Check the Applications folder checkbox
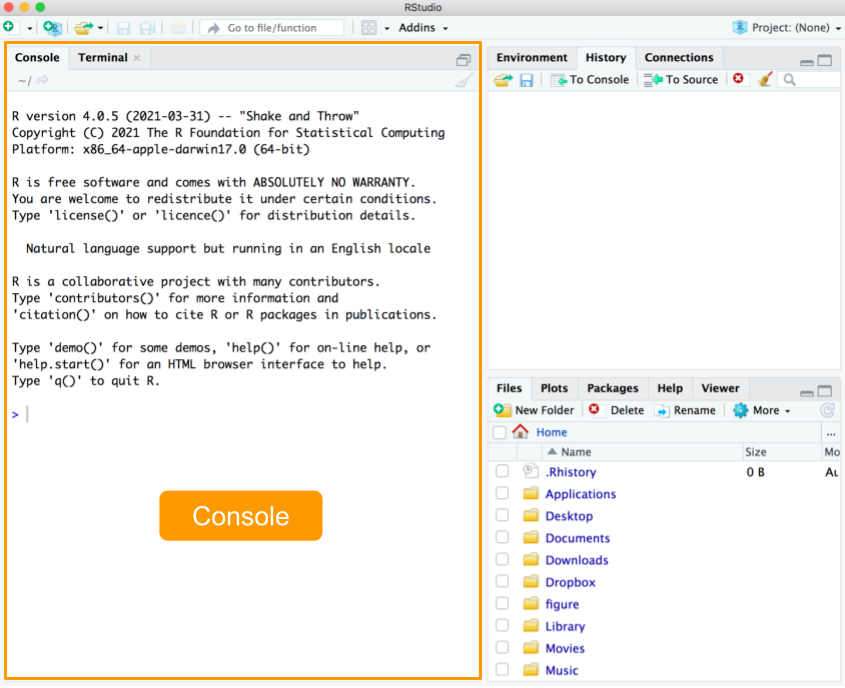This screenshot has height=688, width=845. (502, 494)
